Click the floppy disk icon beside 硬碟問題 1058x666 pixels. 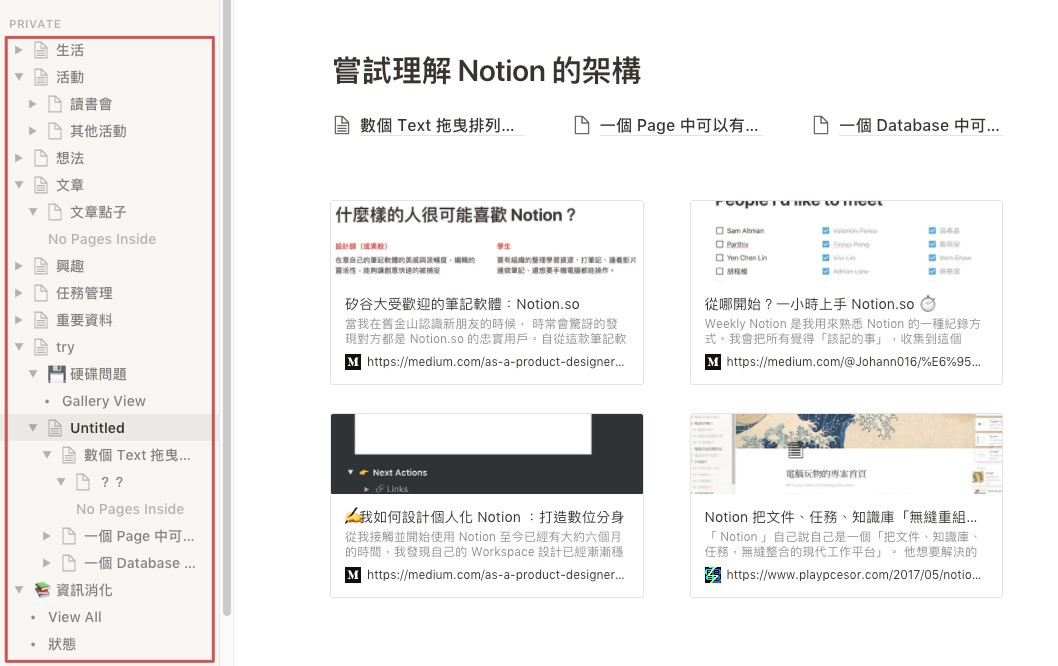point(56,374)
